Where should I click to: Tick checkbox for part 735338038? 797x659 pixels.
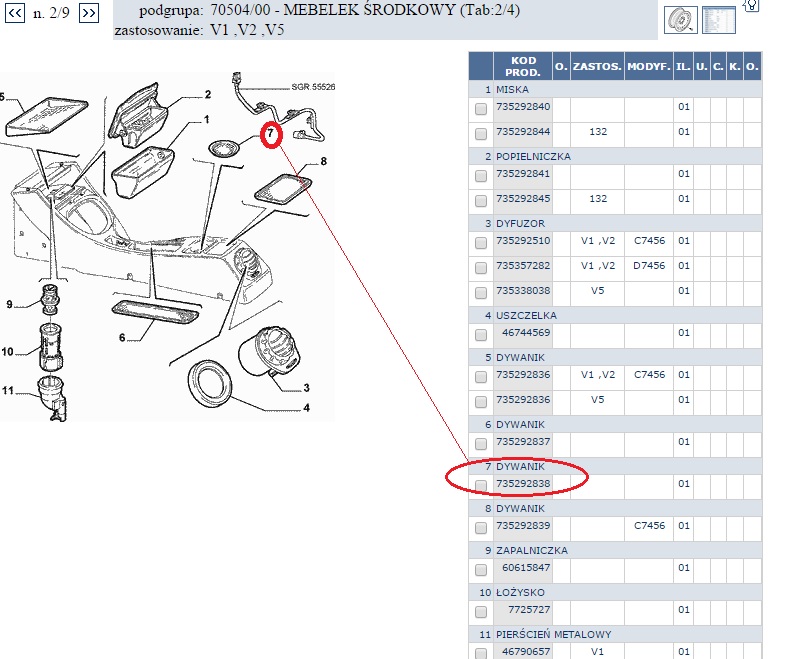click(x=481, y=293)
